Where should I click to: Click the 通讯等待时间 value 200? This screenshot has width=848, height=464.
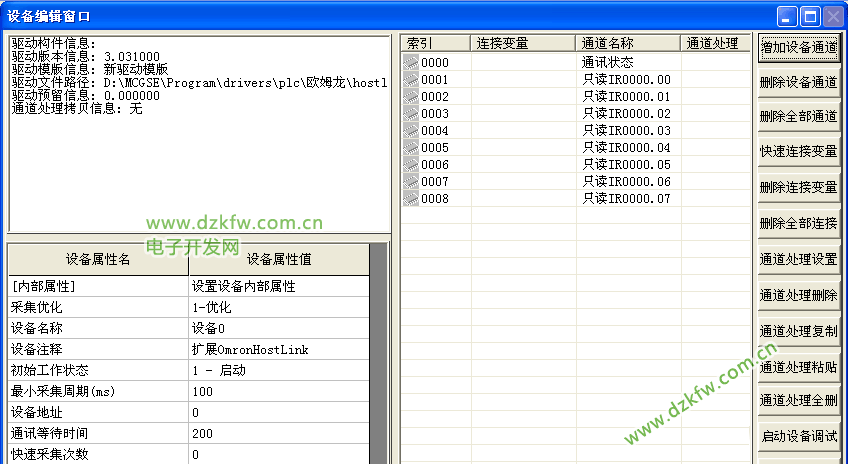tap(278, 434)
